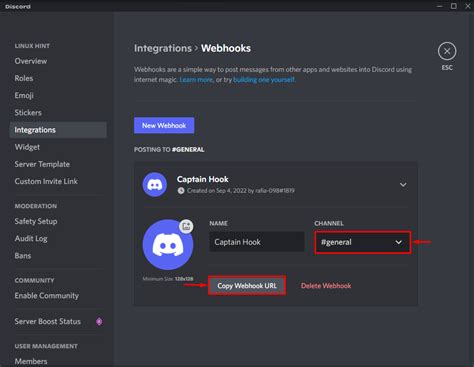Viewport: 474px width, 367px height.
Task: Click the Captain Hook small webhook avatar
Action: click(155, 185)
